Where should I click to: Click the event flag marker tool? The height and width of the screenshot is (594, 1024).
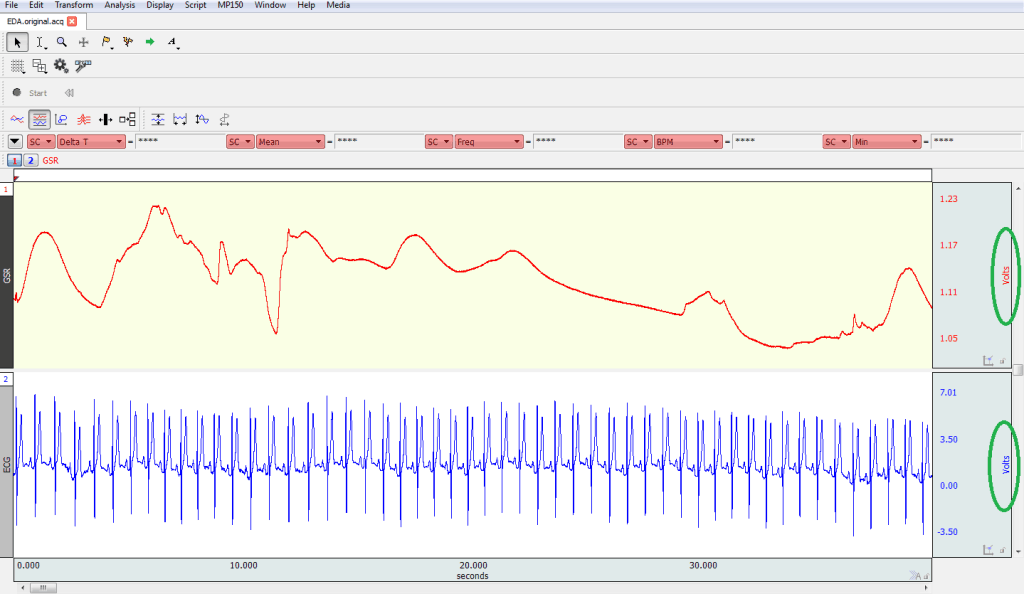coord(106,42)
